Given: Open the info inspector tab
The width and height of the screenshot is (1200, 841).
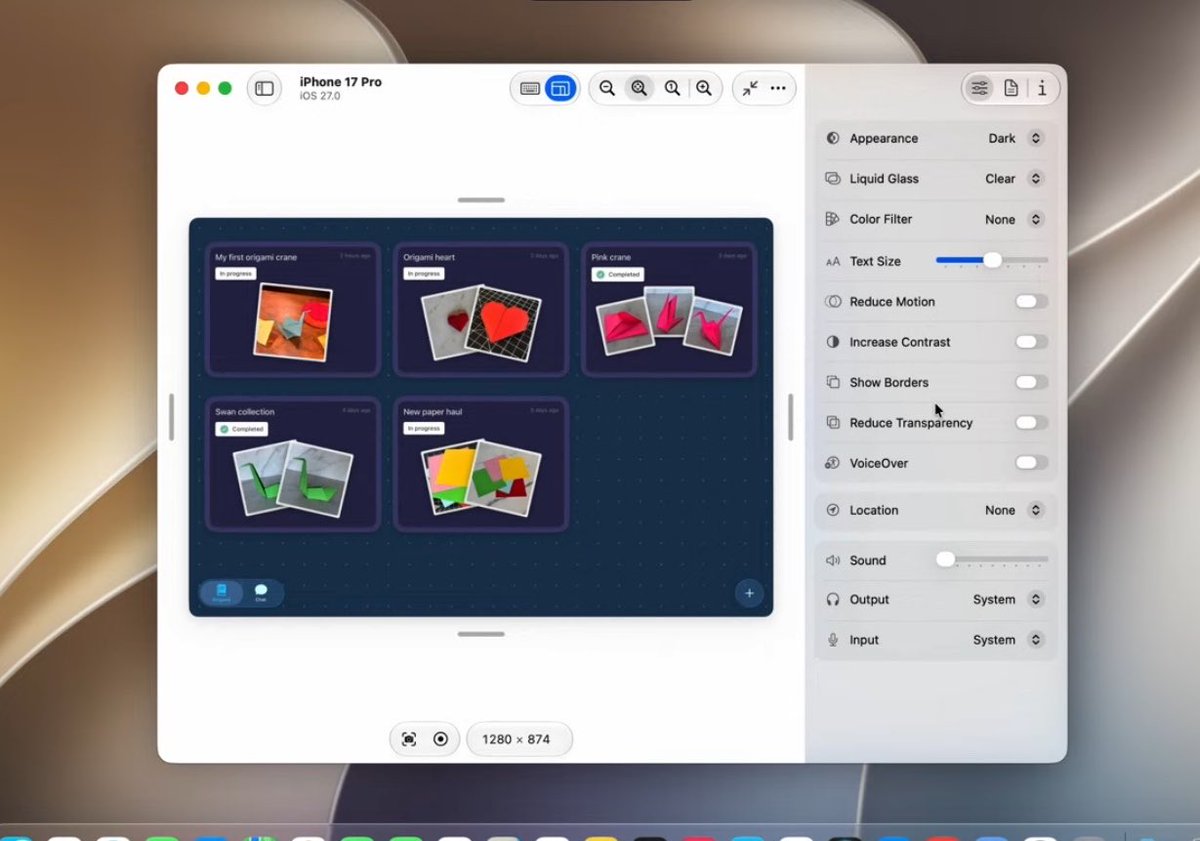Looking at the screenshot, I should click(x=1042, y=88).
